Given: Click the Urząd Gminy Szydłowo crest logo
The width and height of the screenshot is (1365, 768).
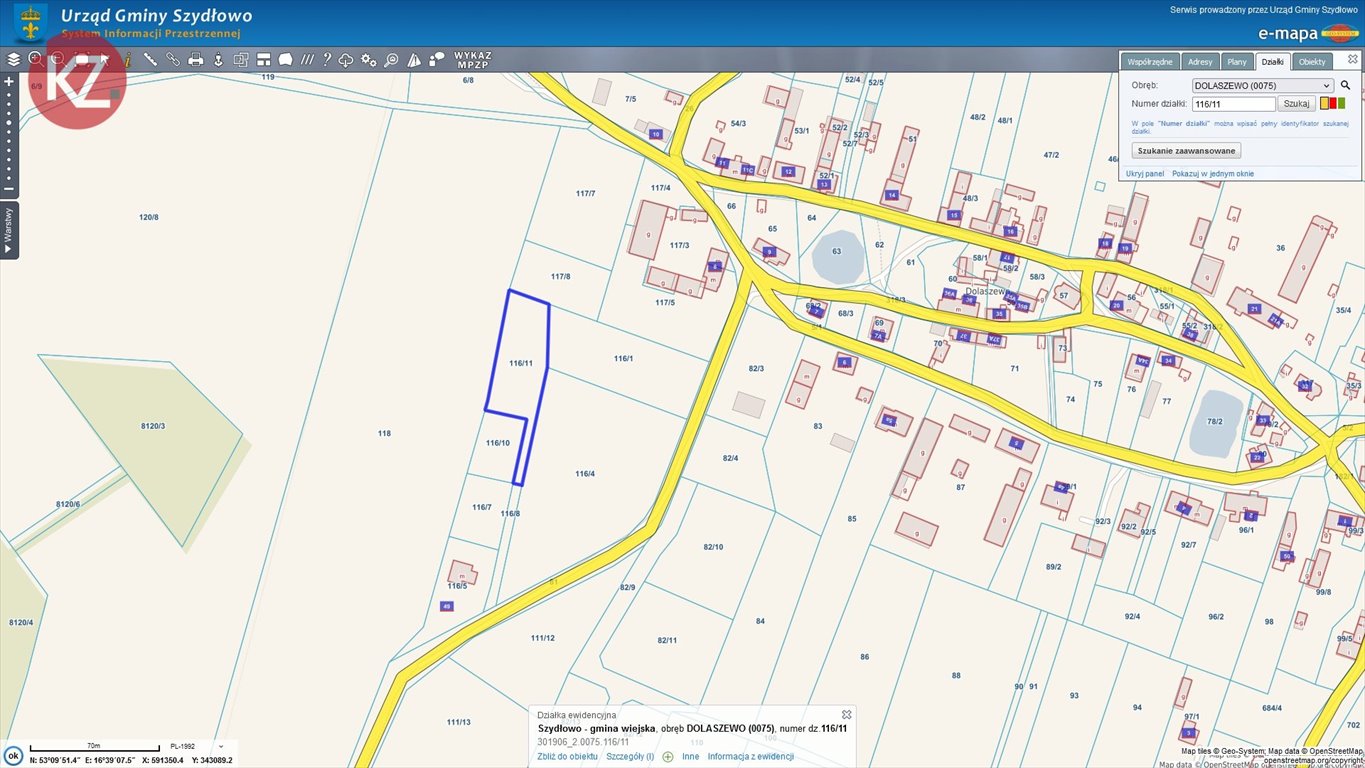Looking at the screenshot, I should point(31,23).
